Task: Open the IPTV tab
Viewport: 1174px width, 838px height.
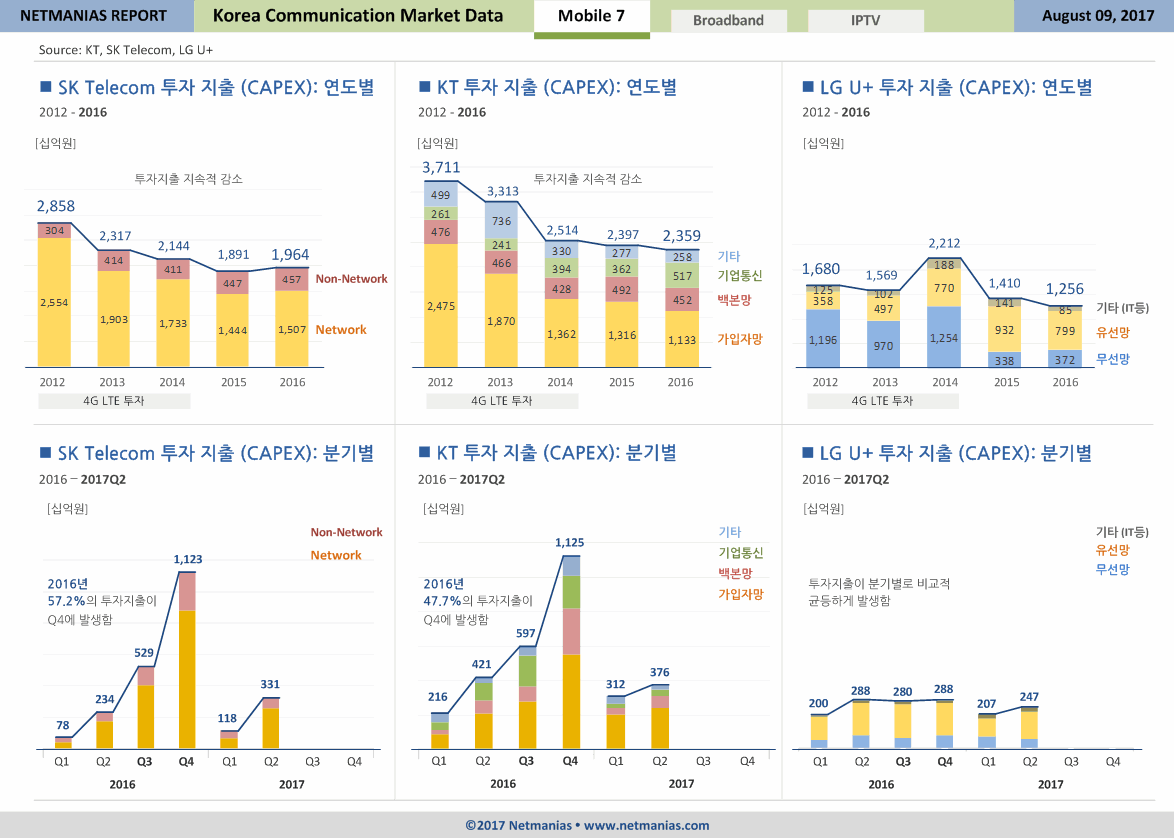Action: [866, 20]
